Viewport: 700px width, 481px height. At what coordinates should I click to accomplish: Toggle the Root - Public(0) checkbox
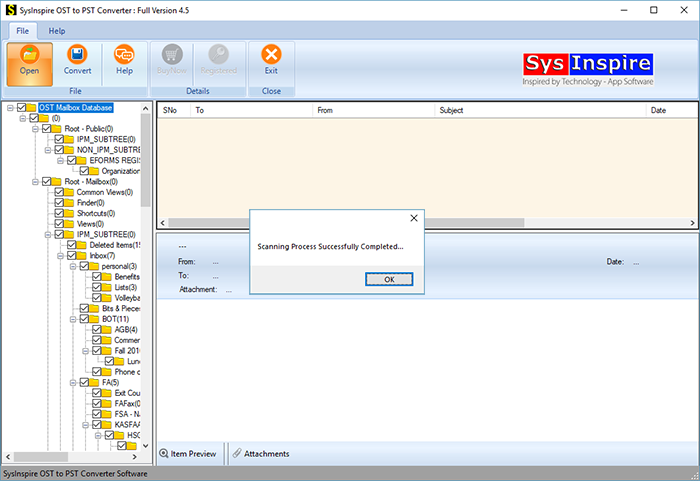(46, 129)
